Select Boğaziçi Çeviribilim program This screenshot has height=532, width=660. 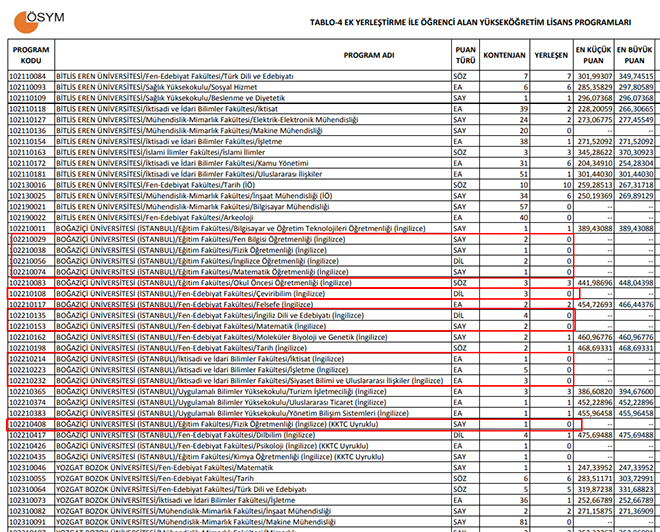click(x=190, y=294)
